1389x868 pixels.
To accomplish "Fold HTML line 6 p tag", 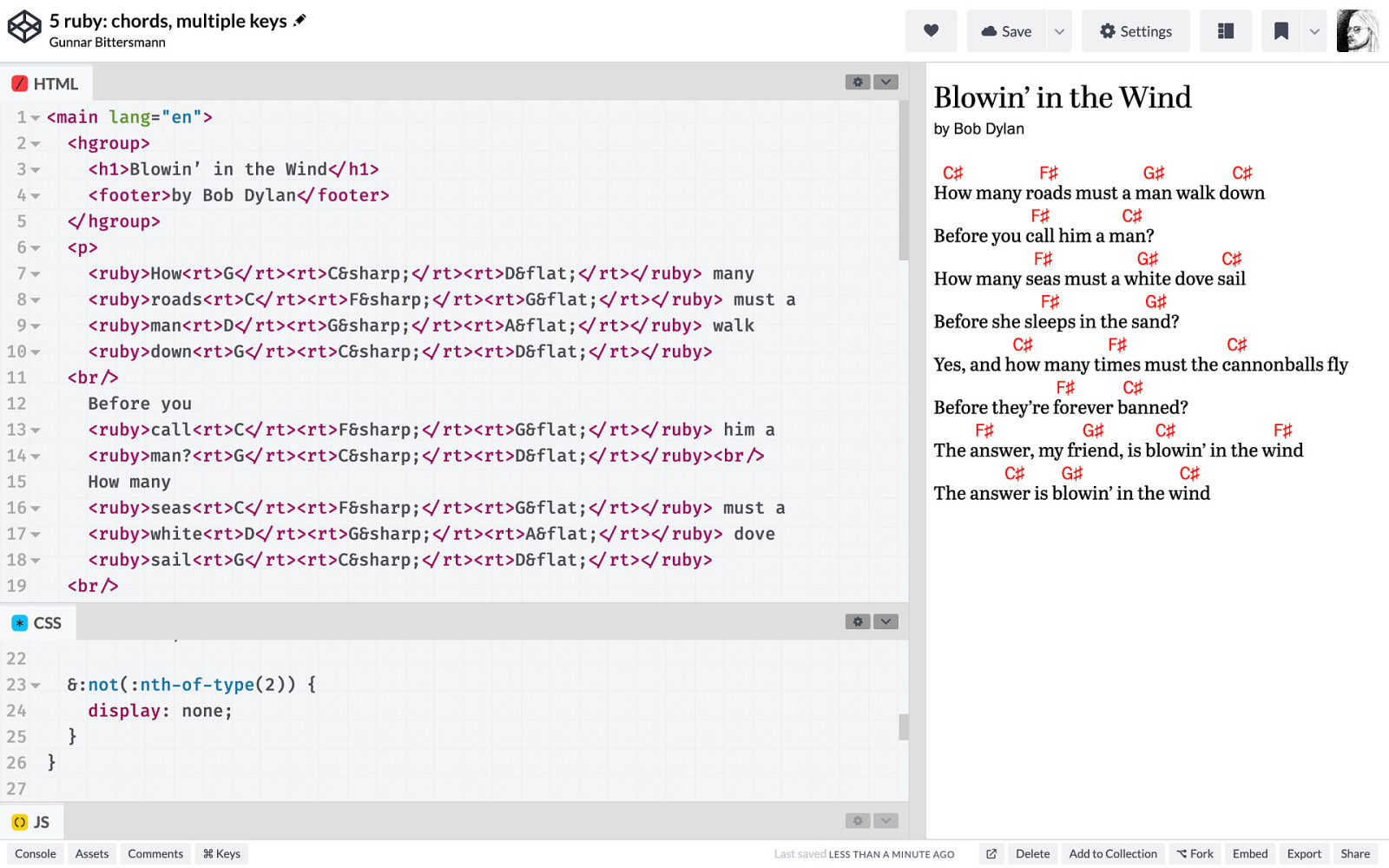I will point(36,248).
